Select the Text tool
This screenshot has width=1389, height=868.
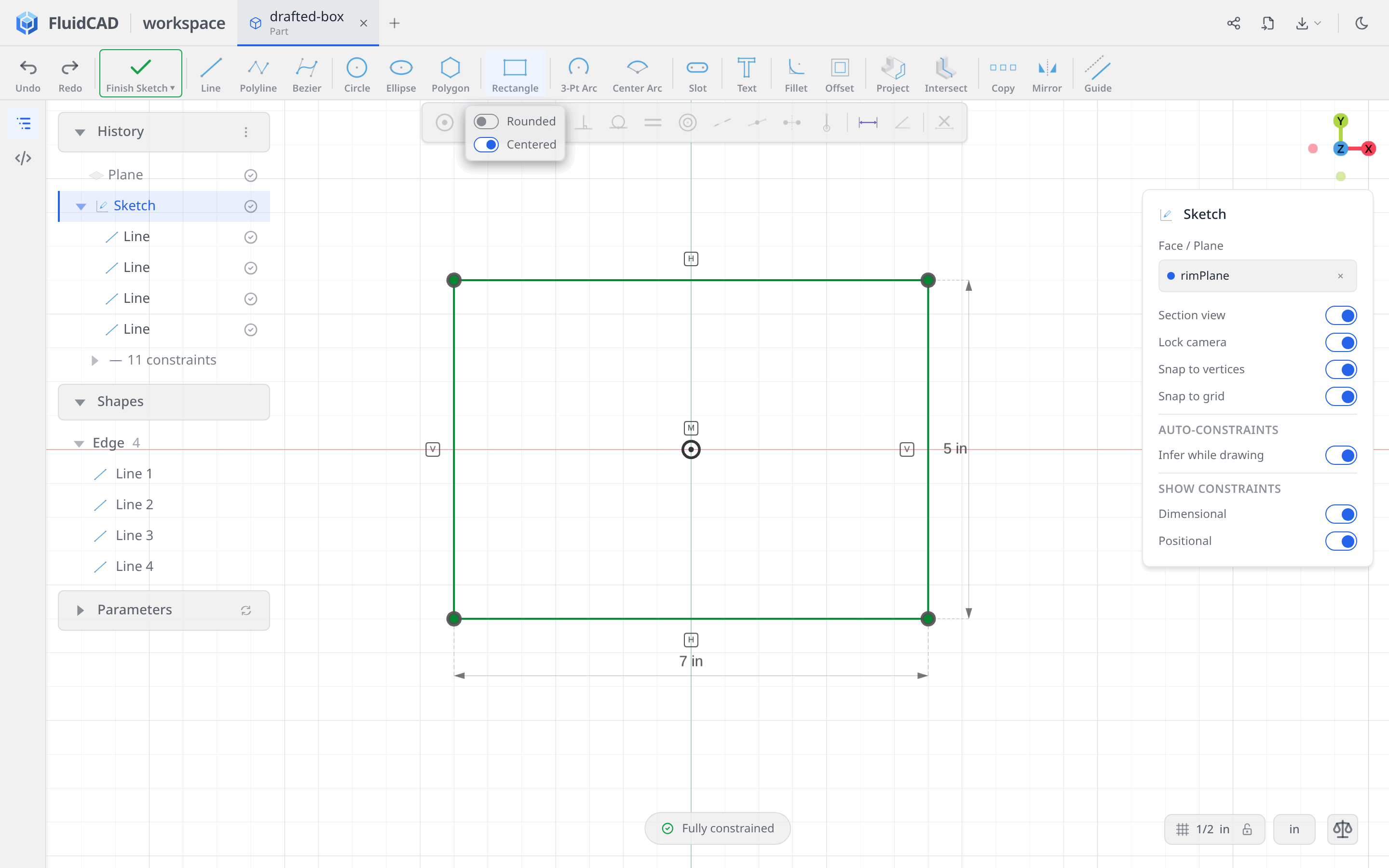point(746,74)
